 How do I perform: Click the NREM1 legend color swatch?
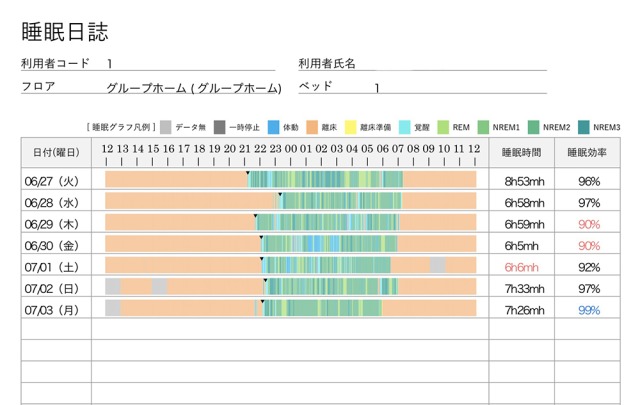point(483,127)
